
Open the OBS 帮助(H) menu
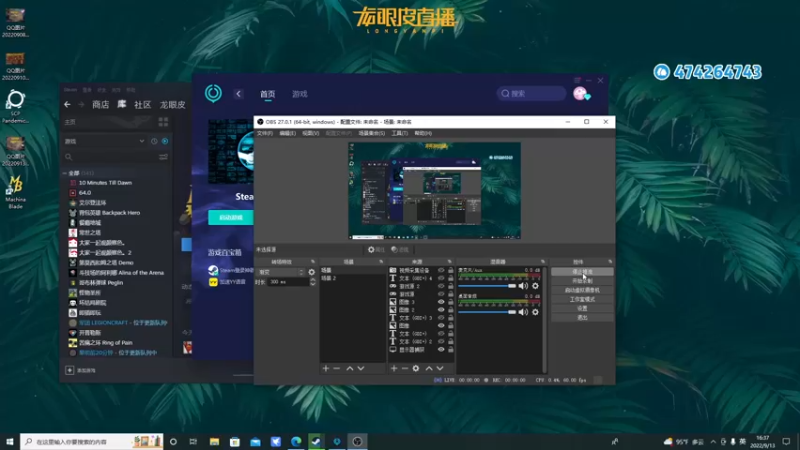coord(423,133)
